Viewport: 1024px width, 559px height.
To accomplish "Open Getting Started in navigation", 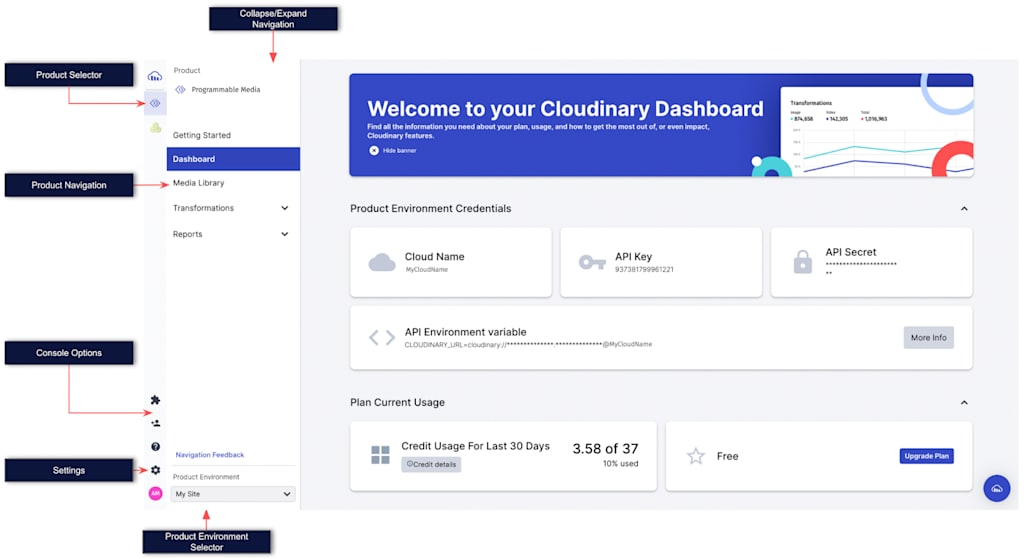I will click(x=202, y=135).
